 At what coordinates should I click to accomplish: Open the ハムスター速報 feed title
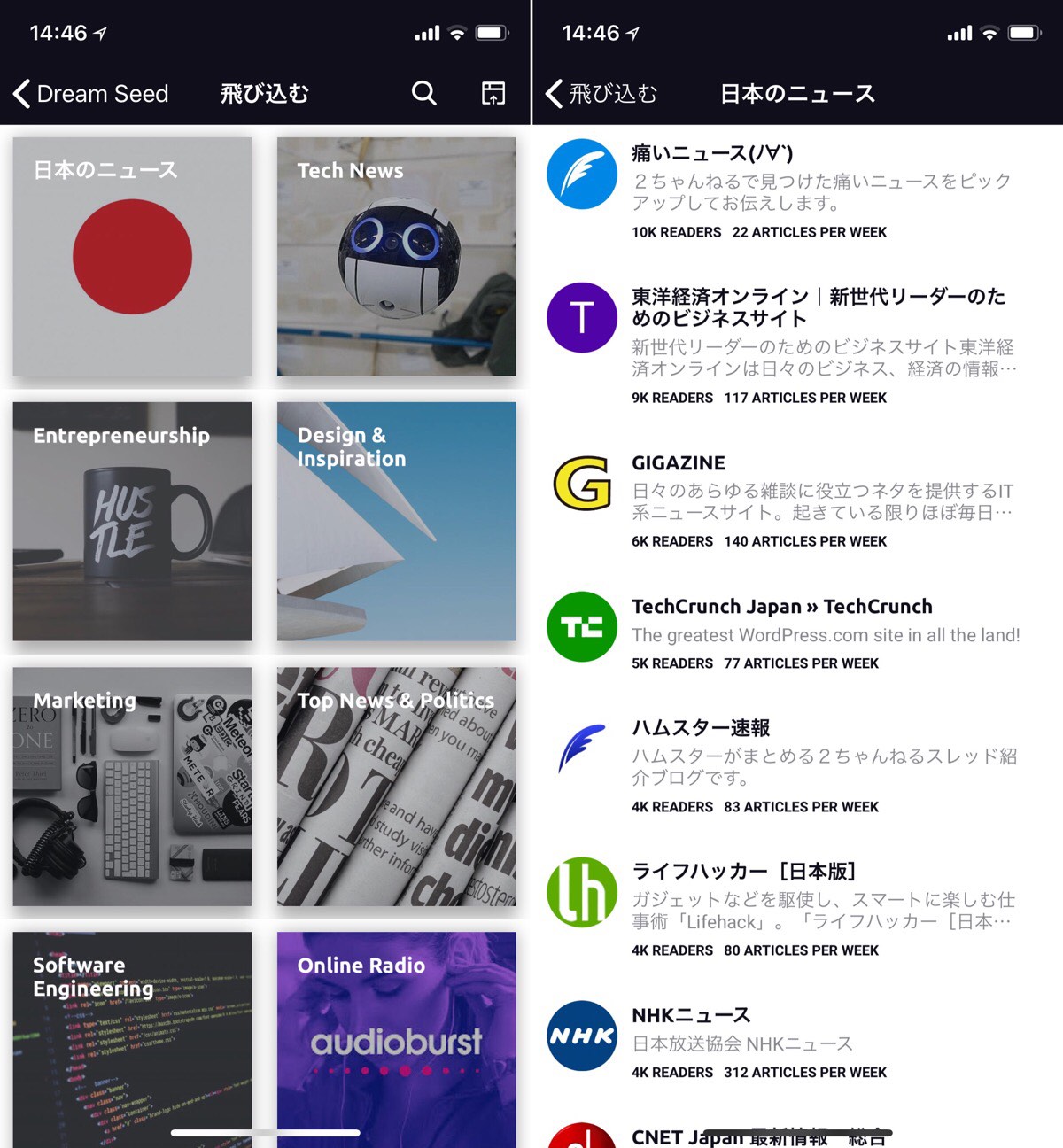[701, 728]
